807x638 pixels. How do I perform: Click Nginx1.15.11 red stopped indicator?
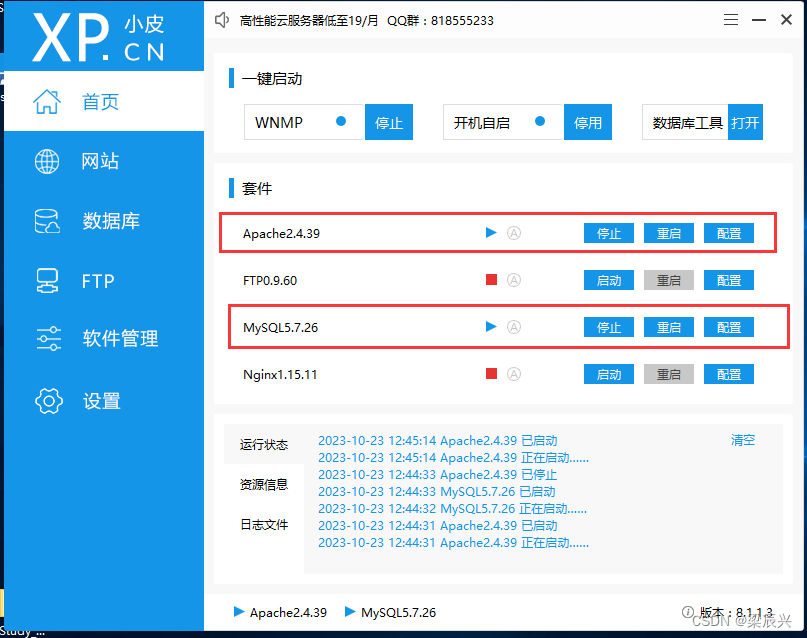click(x=492, y=374)
